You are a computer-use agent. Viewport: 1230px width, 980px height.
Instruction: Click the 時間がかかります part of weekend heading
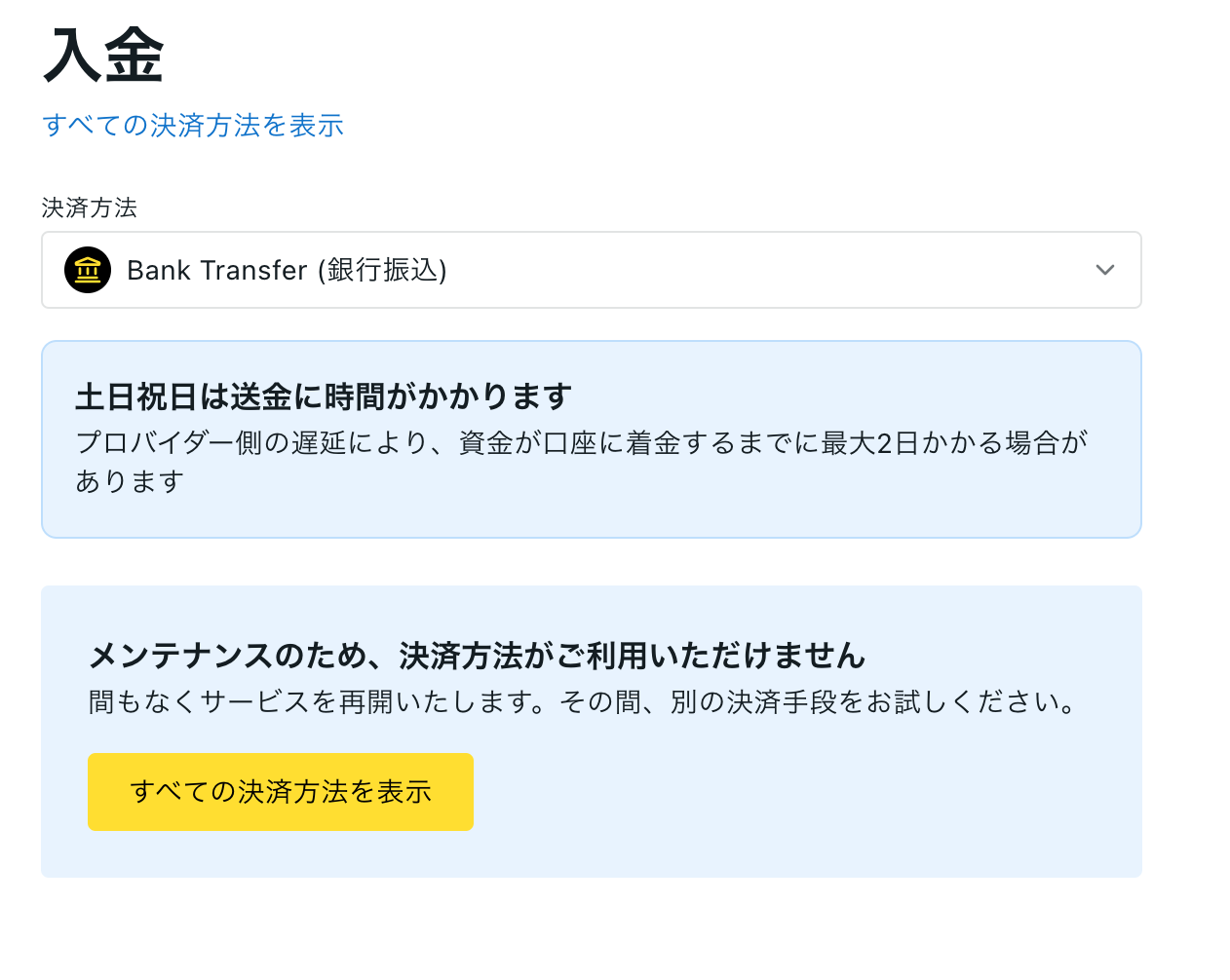pos(448,396)
